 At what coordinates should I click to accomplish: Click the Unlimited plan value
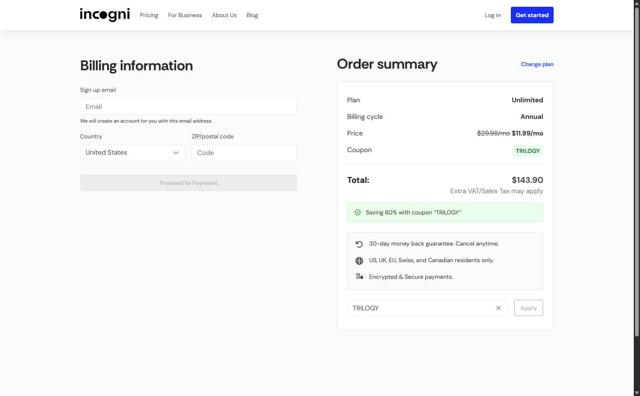pos(527,100)
